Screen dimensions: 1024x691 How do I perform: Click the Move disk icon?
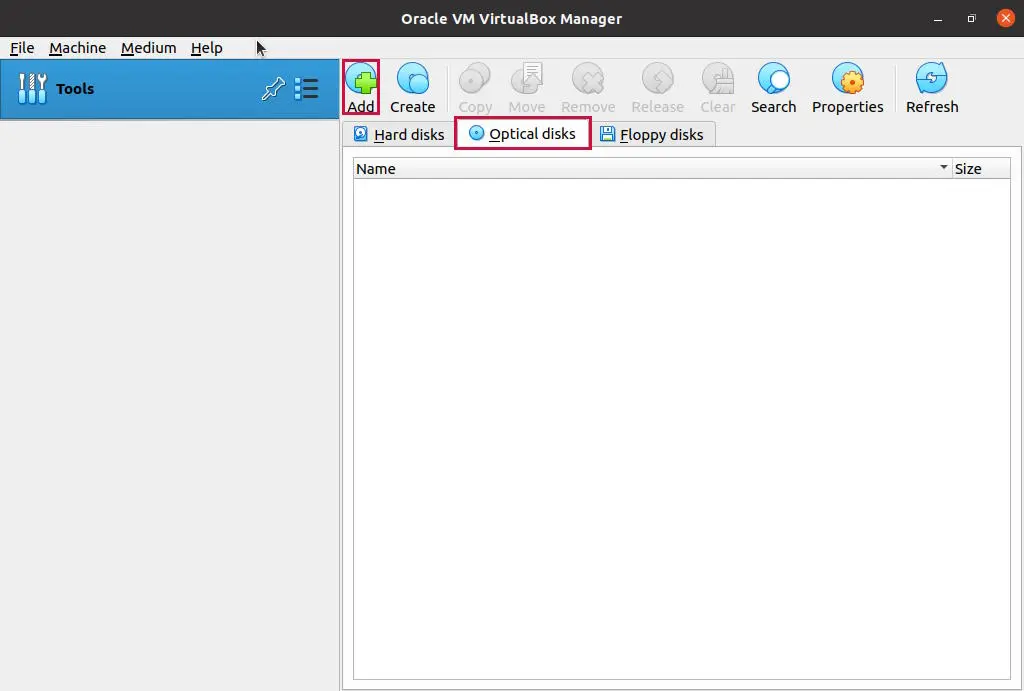[526, 85]
